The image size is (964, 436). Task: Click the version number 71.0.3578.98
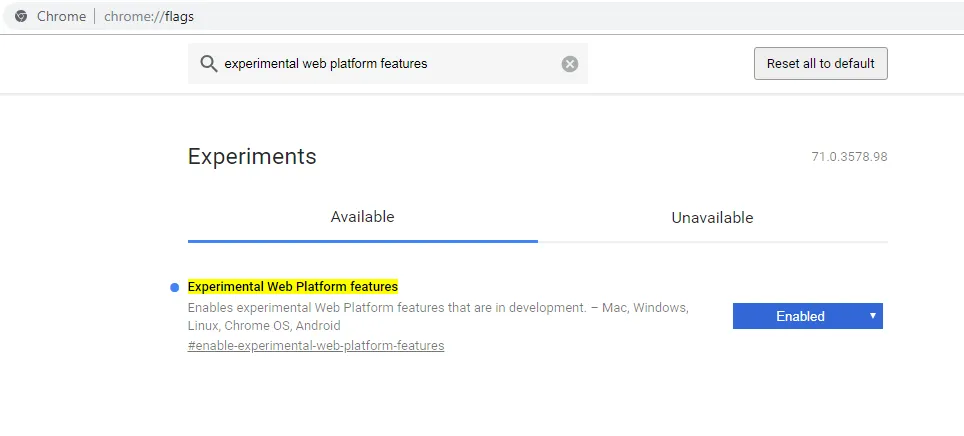(849, 158)
